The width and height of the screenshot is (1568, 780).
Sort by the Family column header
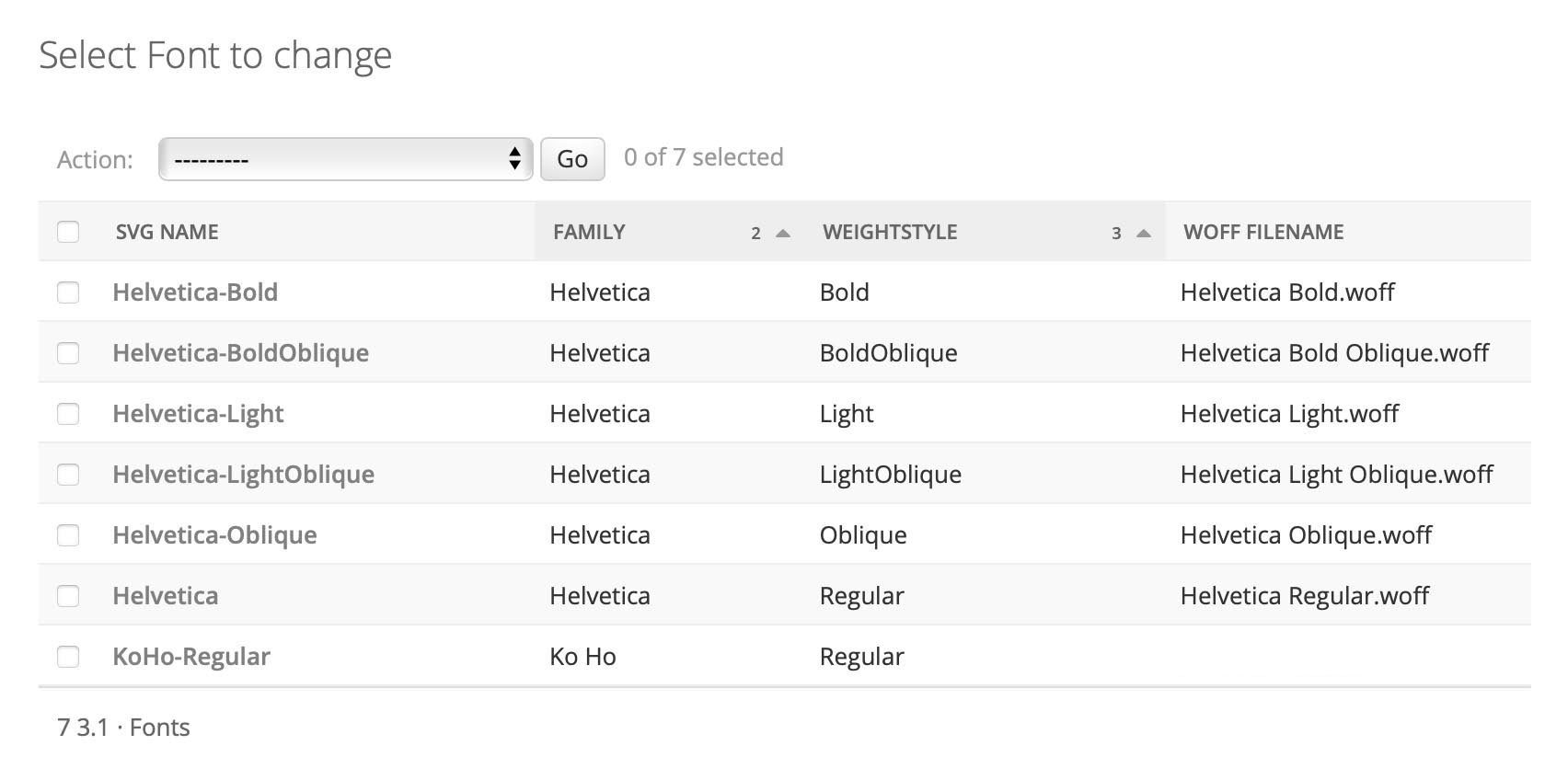[589, 232]
